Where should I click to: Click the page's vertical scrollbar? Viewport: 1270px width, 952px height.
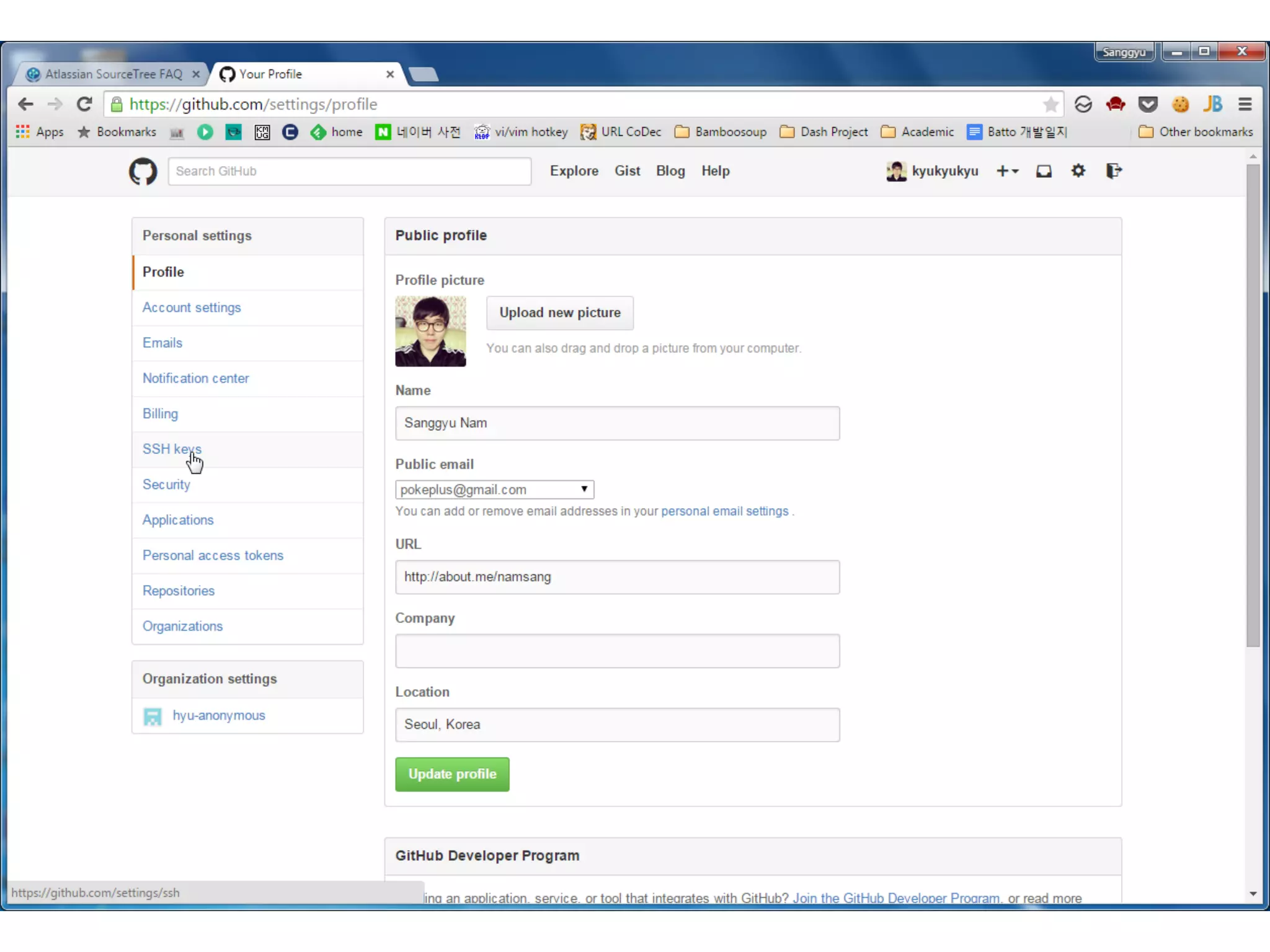tap(1253, 403)
